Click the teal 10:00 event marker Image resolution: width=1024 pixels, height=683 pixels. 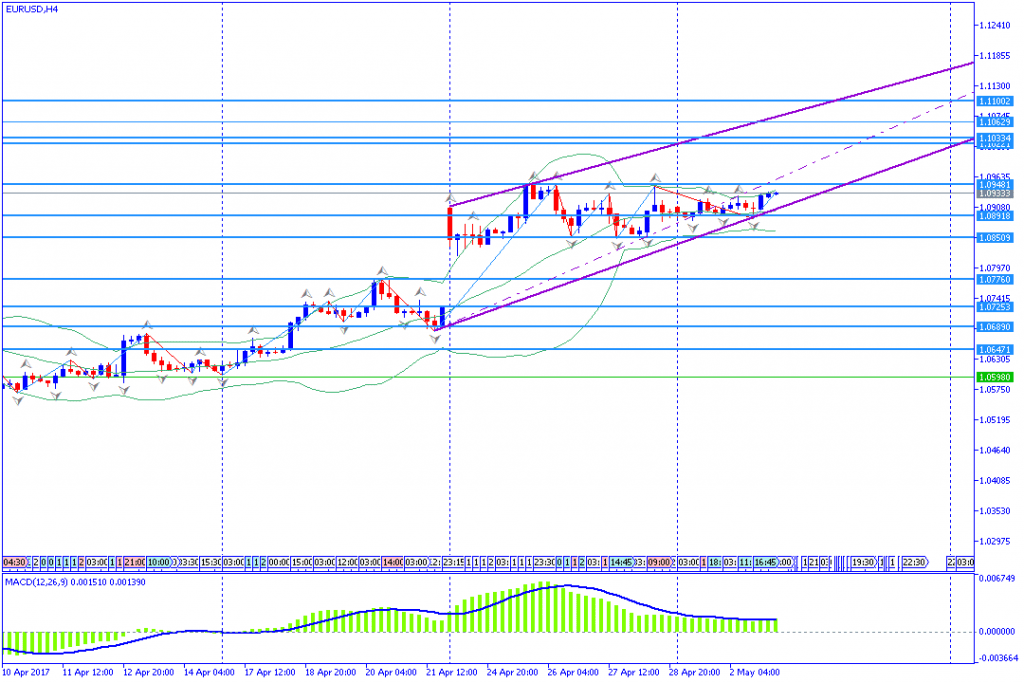(x=159, y=562)
